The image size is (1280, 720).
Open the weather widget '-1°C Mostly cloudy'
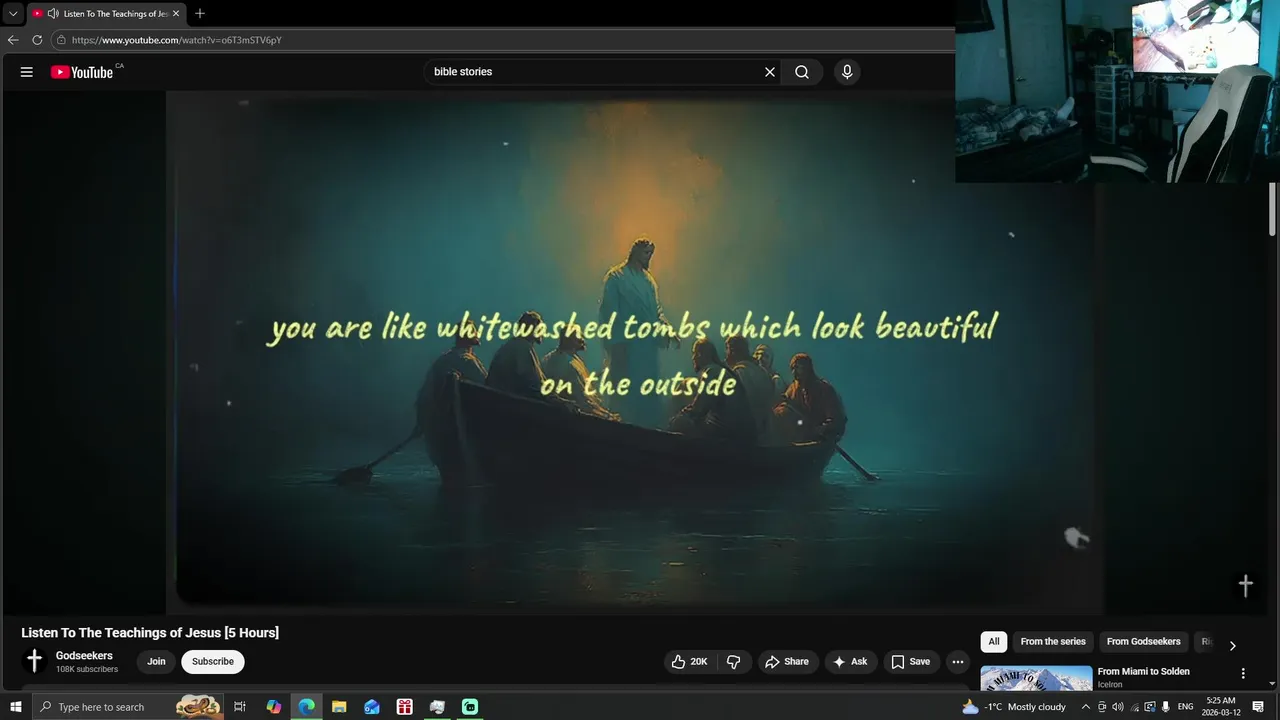tap(1014, 707)
